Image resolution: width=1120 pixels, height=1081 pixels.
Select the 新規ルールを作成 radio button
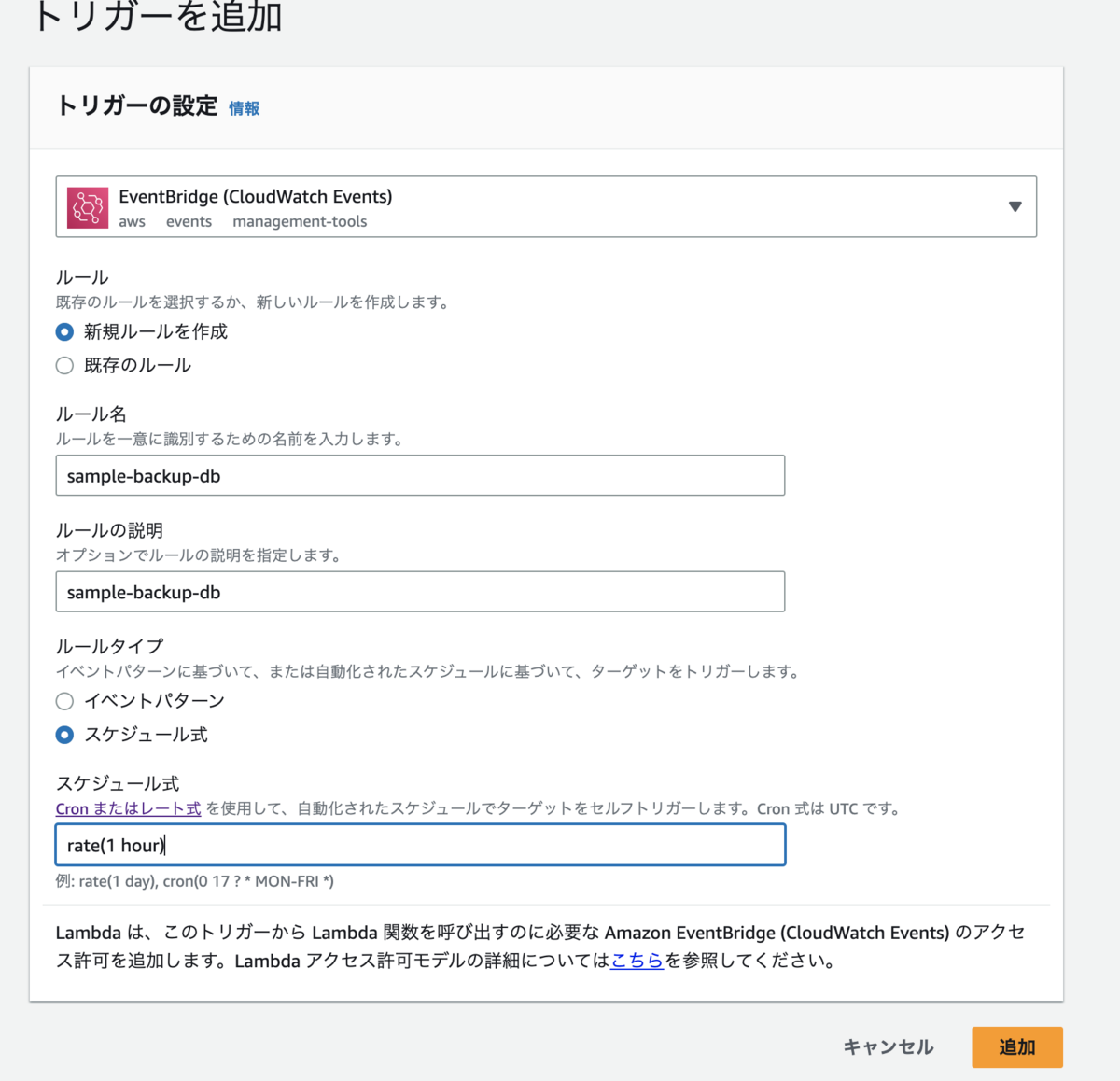coord(64,332)
